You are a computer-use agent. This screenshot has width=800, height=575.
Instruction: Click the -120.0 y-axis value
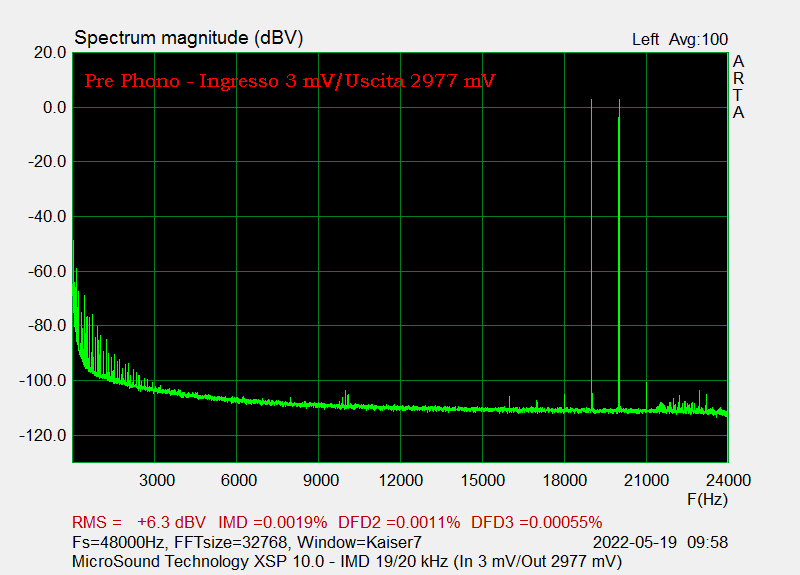pos(43,436)
